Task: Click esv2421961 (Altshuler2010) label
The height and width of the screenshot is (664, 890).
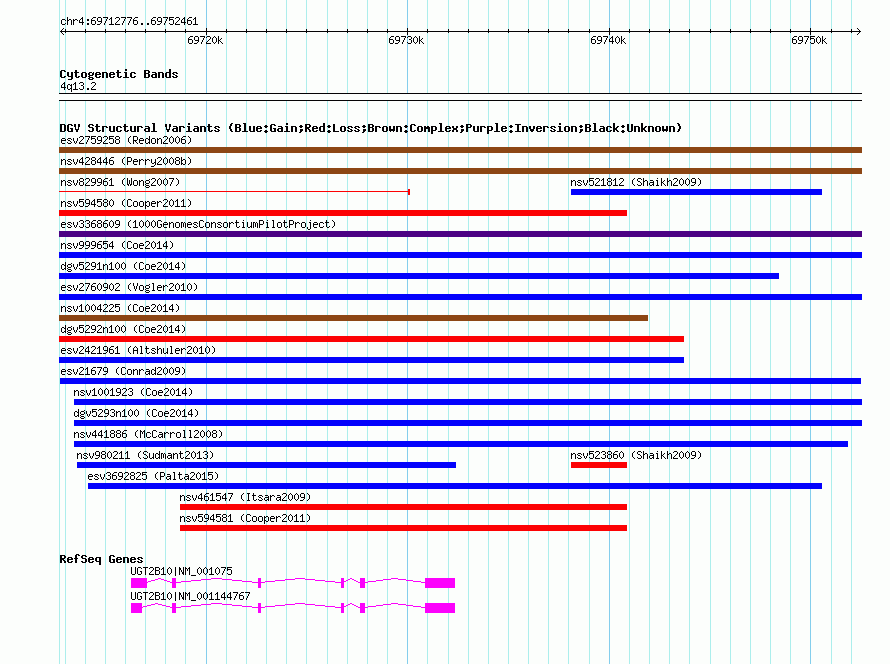Action: (x=138, y=350)
